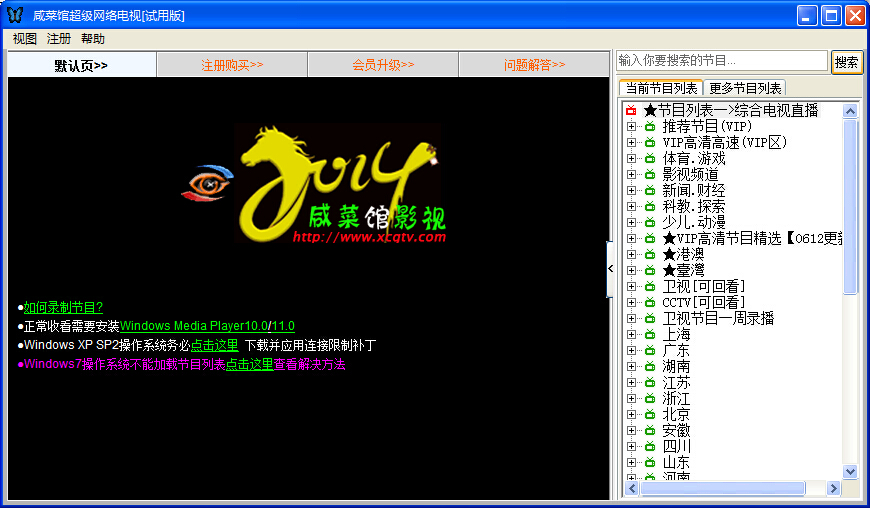The width and height of the screenshot is (870, 508).
Task: Click the green TV icon beside 新闻.财经
Action: click(x=649, y=191)
